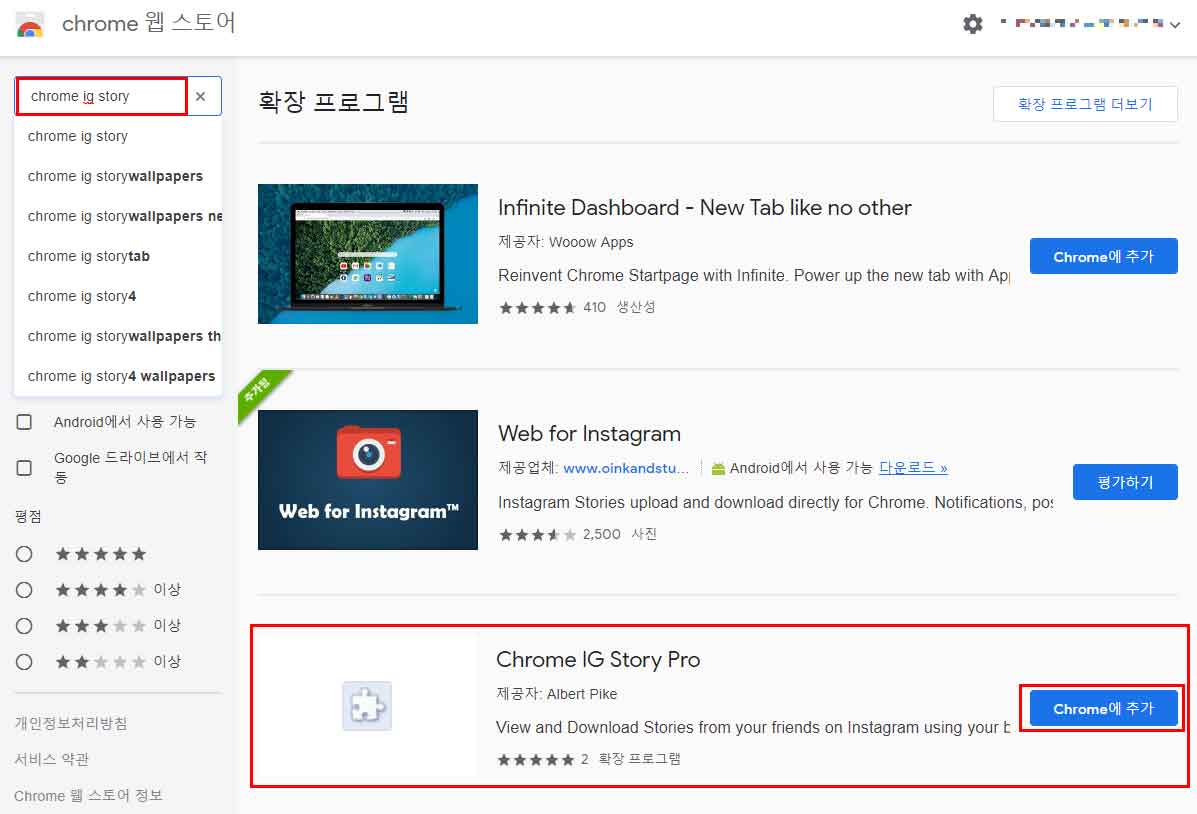Open settings via the gear icon

point(973,24)
